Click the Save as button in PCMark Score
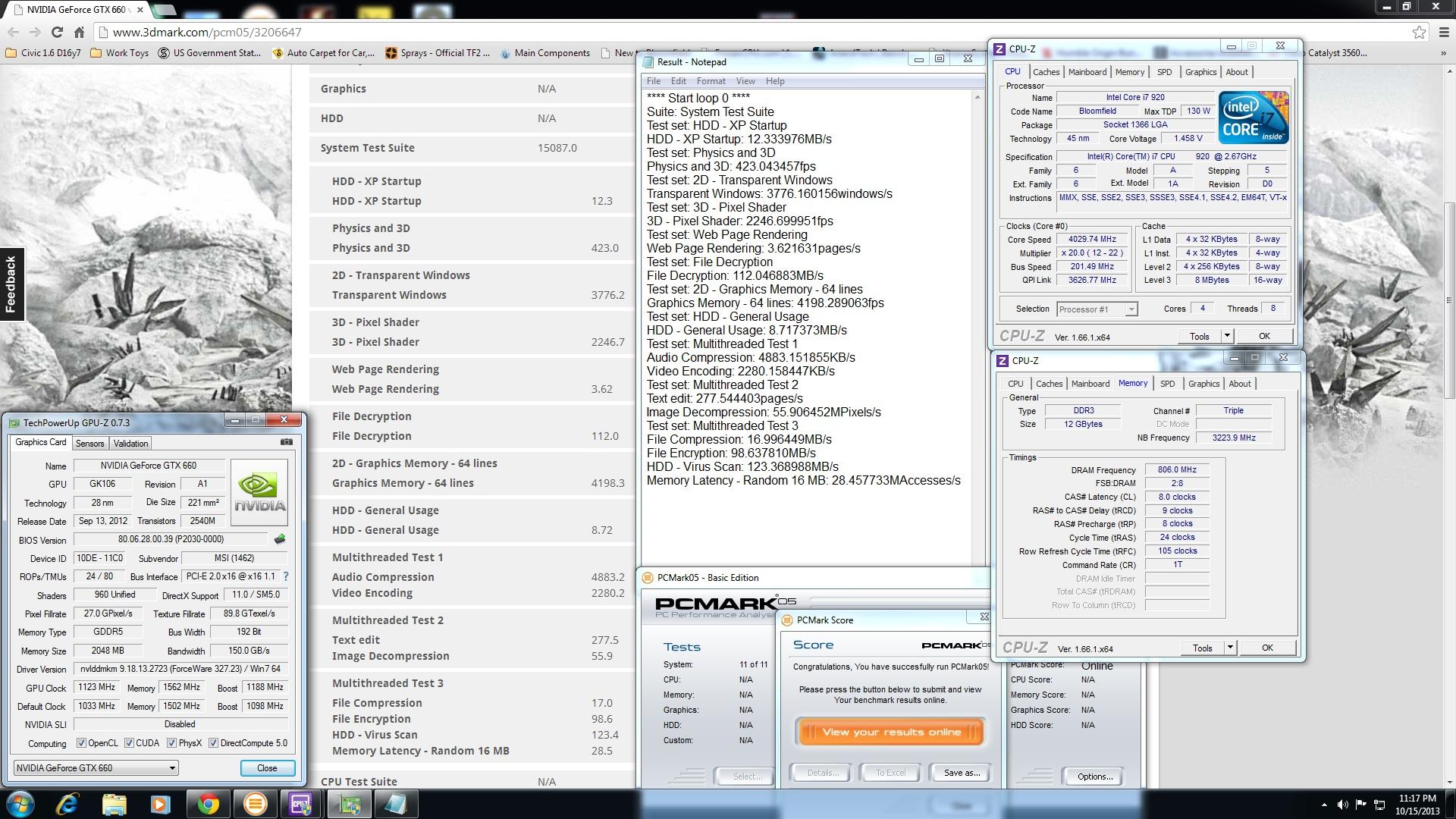1456x819 pixels. (962, 773)
